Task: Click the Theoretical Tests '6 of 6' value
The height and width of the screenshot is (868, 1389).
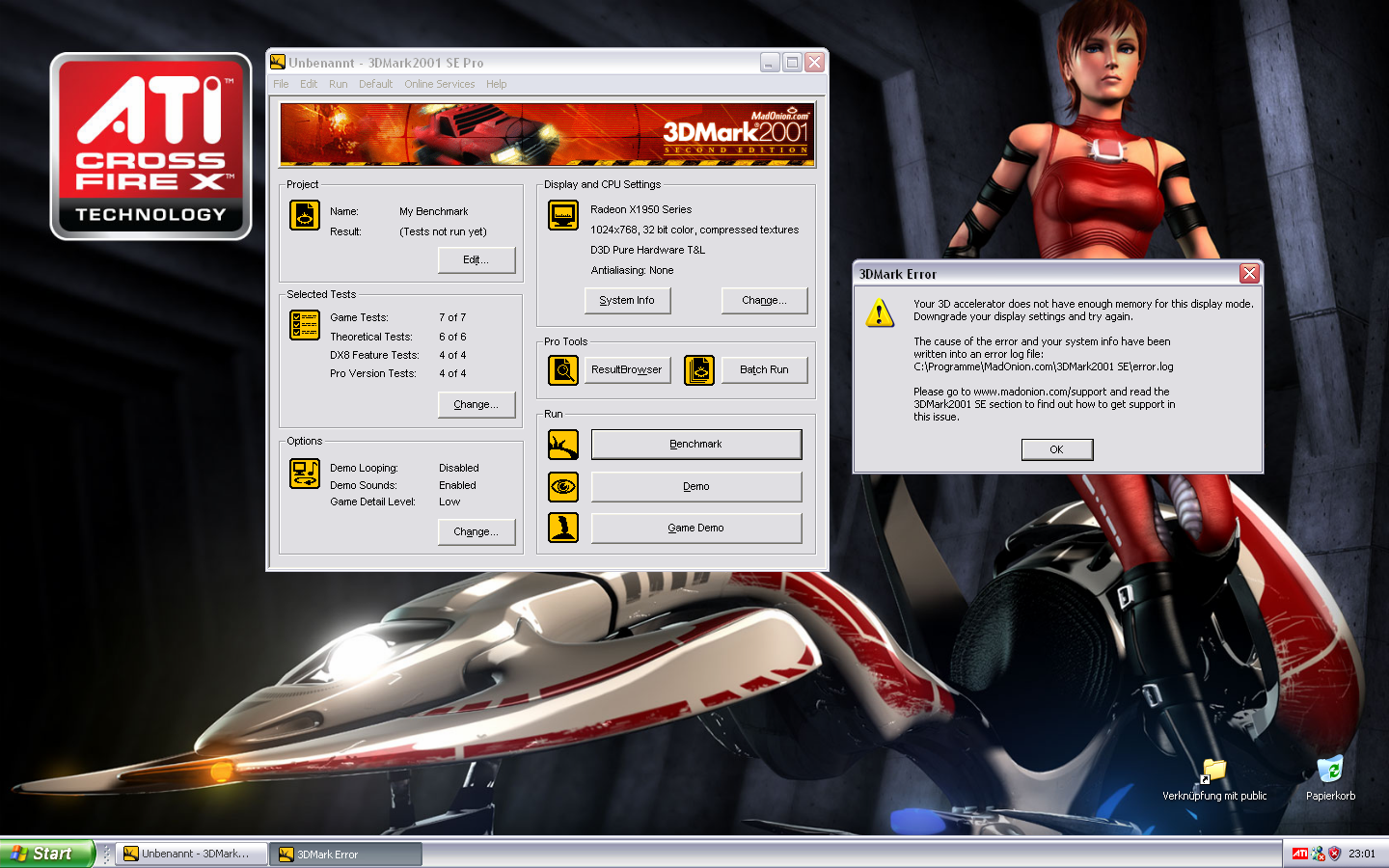Action: (452, 337)
